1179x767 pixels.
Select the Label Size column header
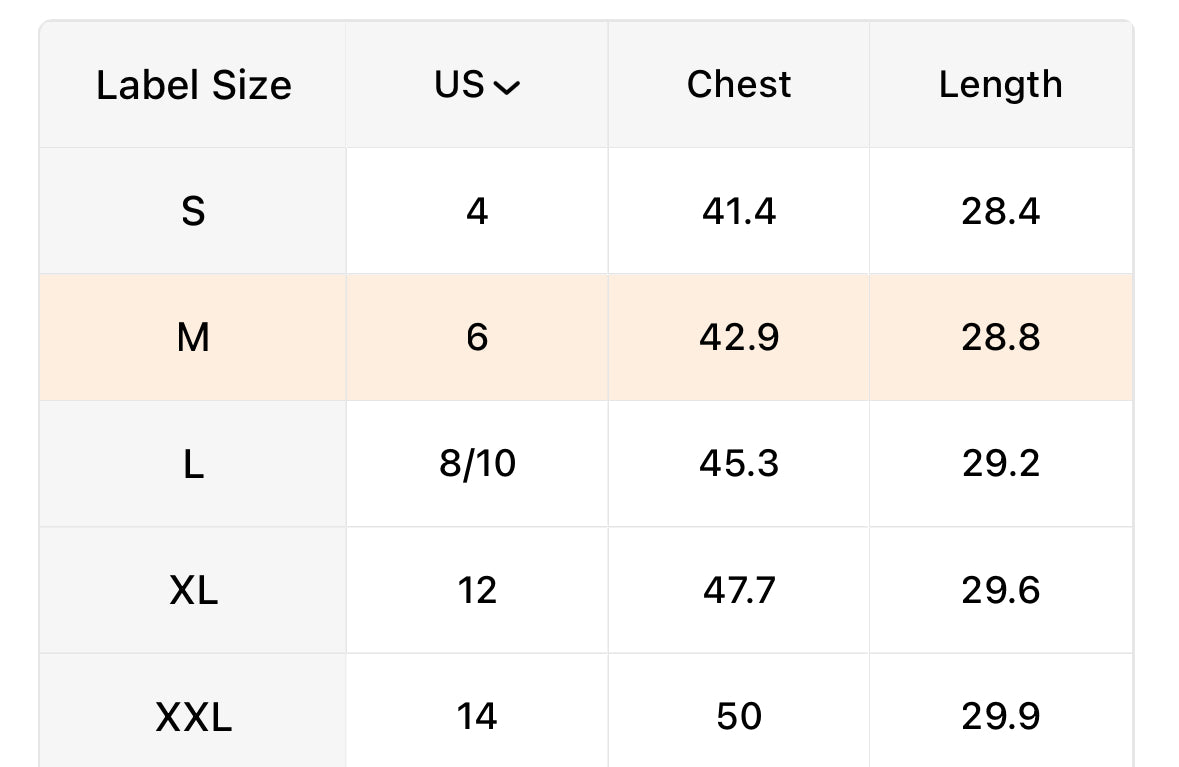click(x=193, y=84)
